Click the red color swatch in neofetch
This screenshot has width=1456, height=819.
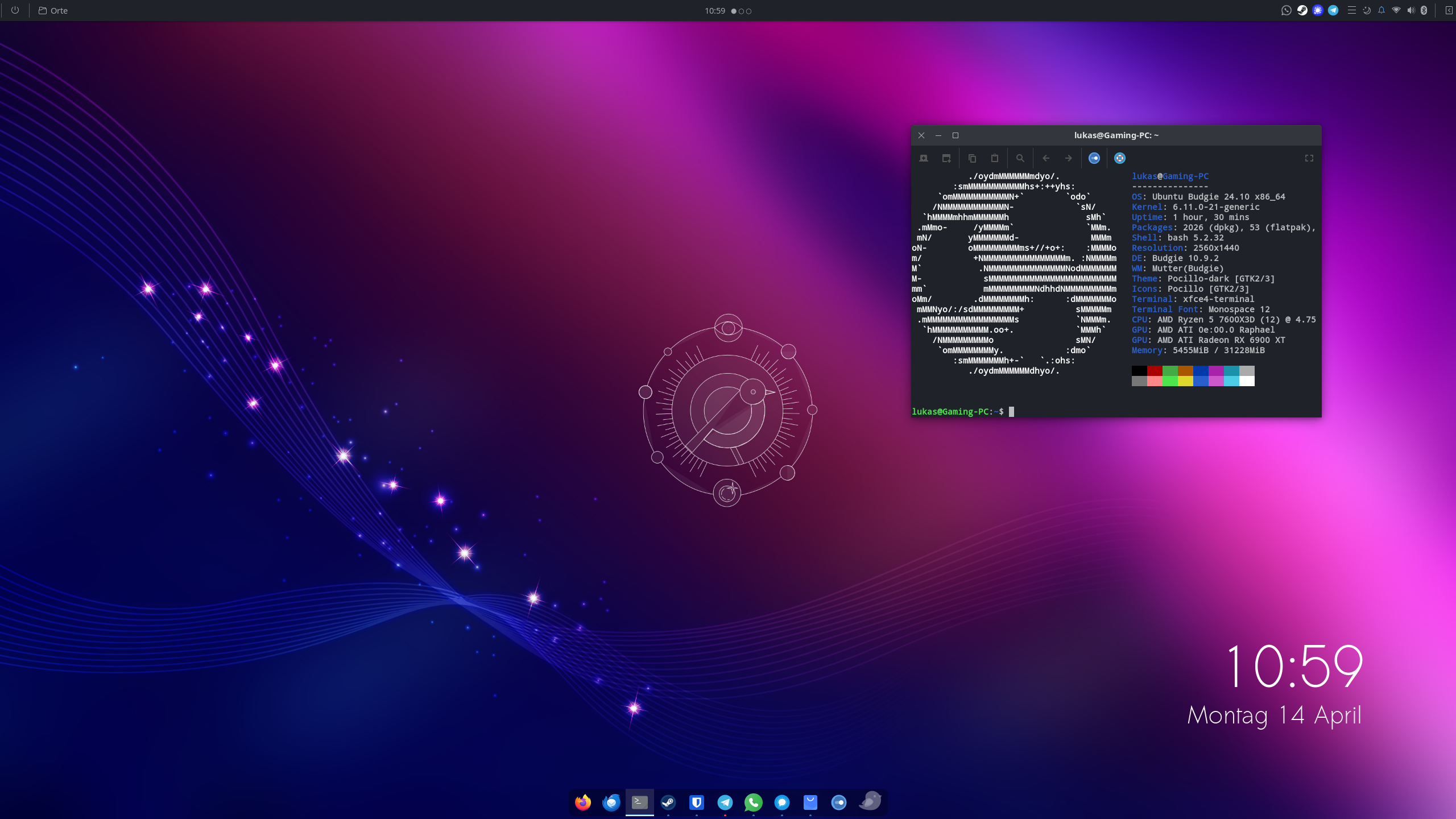click(x=1155, y=371)
